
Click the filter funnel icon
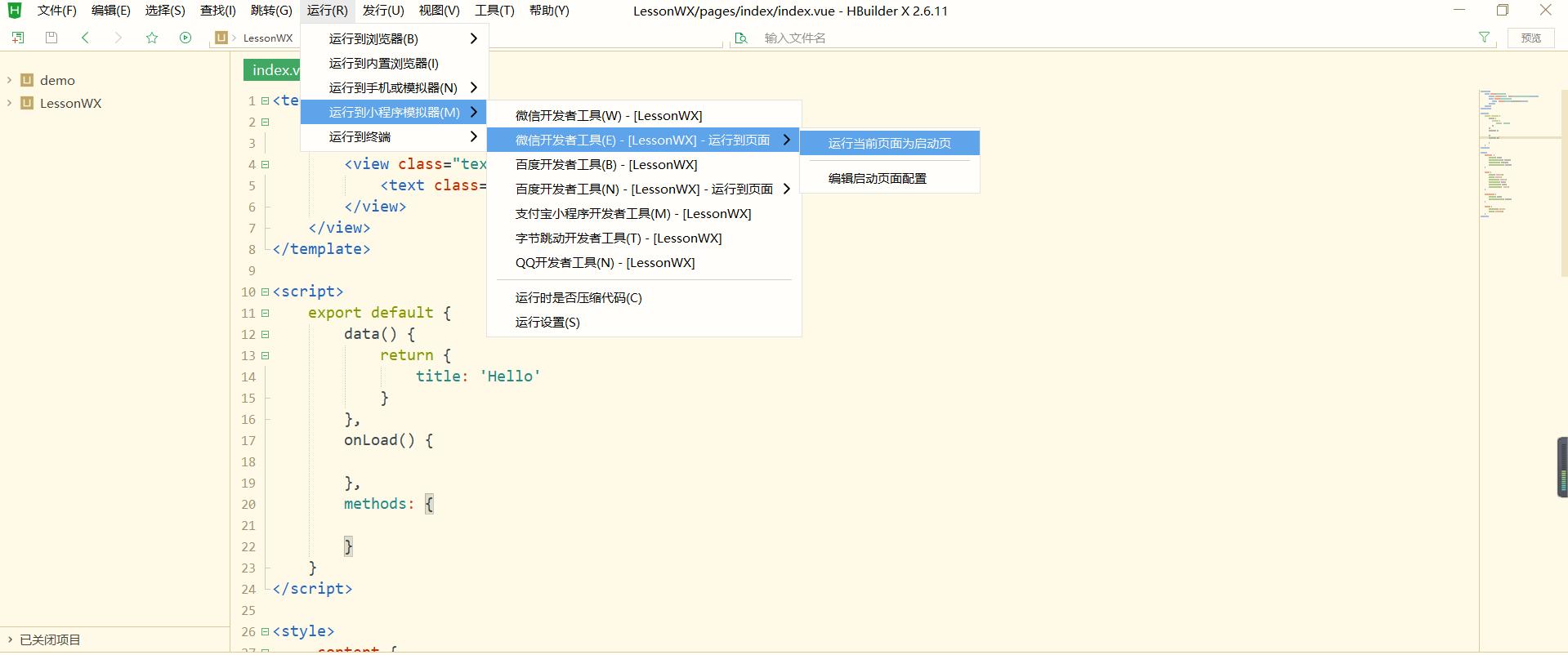click(x=1485, y=38)
